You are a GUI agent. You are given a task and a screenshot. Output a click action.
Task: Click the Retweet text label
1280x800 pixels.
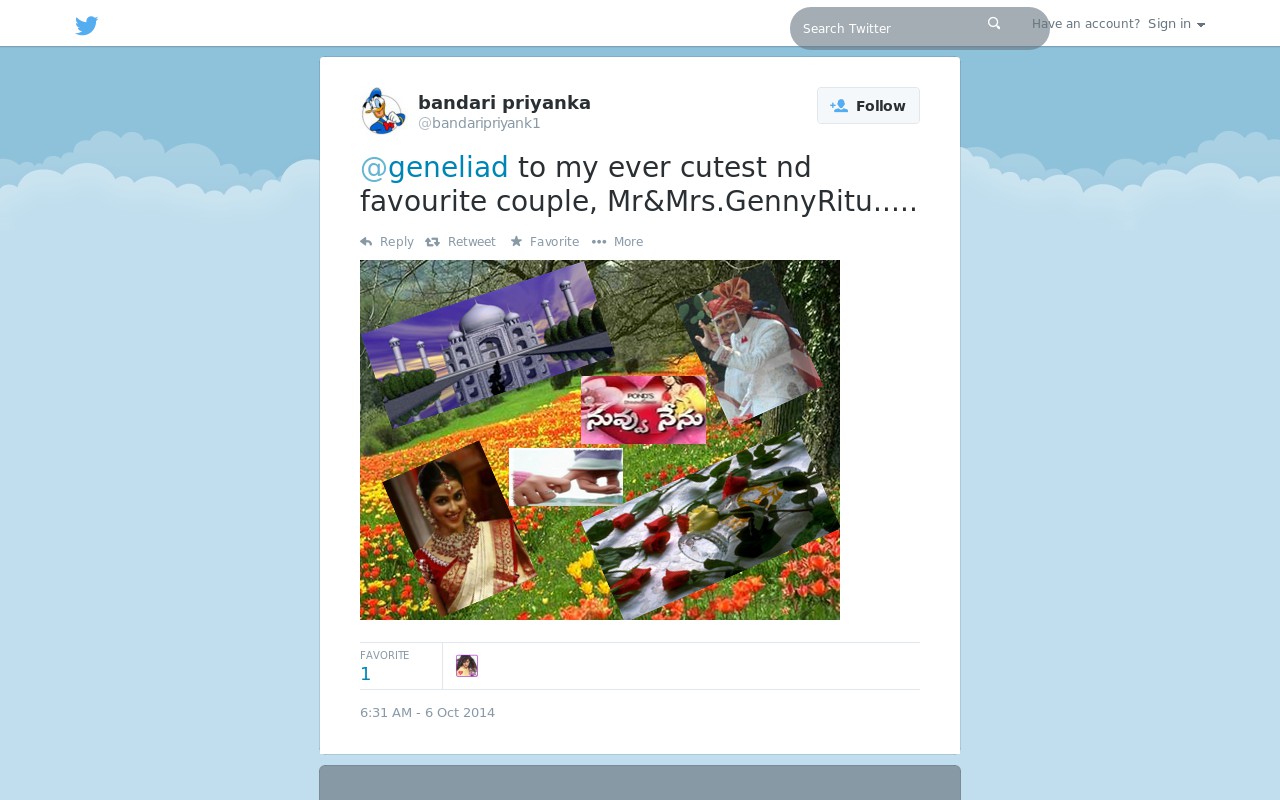click(472, 242)
